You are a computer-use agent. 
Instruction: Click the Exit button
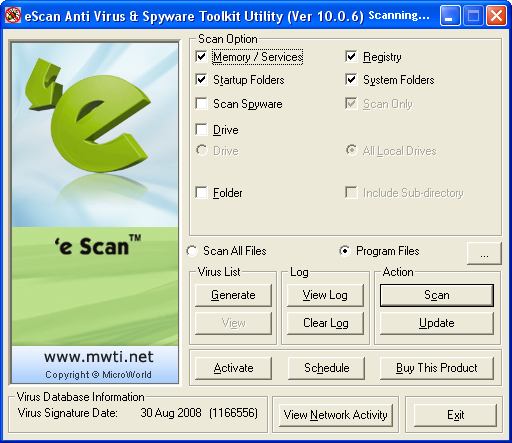[x=455, y=415]
